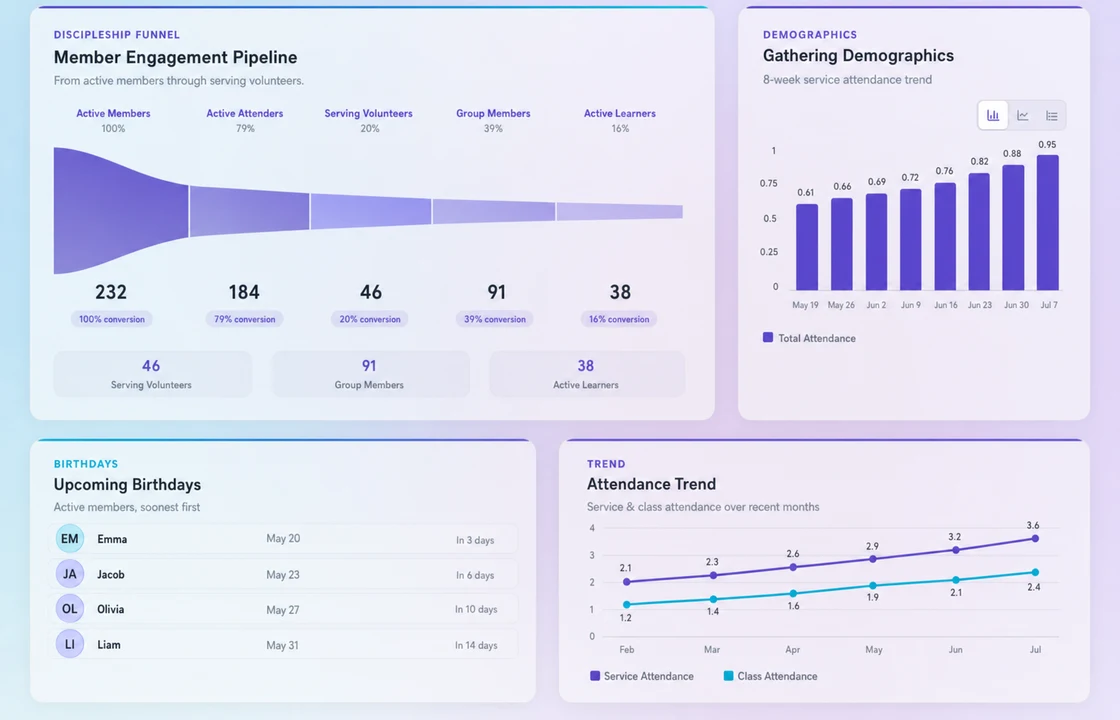Toggle the Class Attendance legend swatch

point(729,676)
